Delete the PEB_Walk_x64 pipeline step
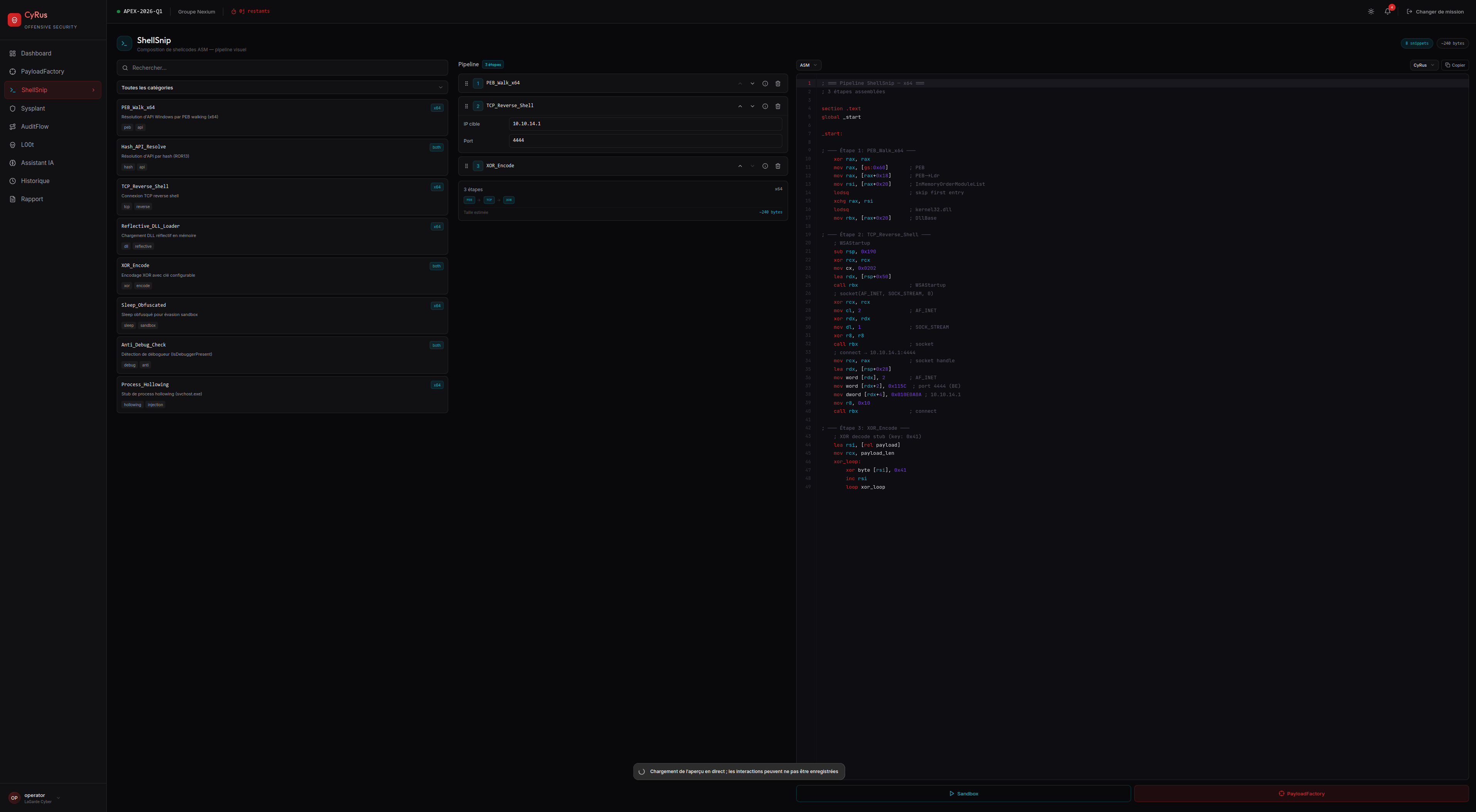1476x812 pixels. 778,84
